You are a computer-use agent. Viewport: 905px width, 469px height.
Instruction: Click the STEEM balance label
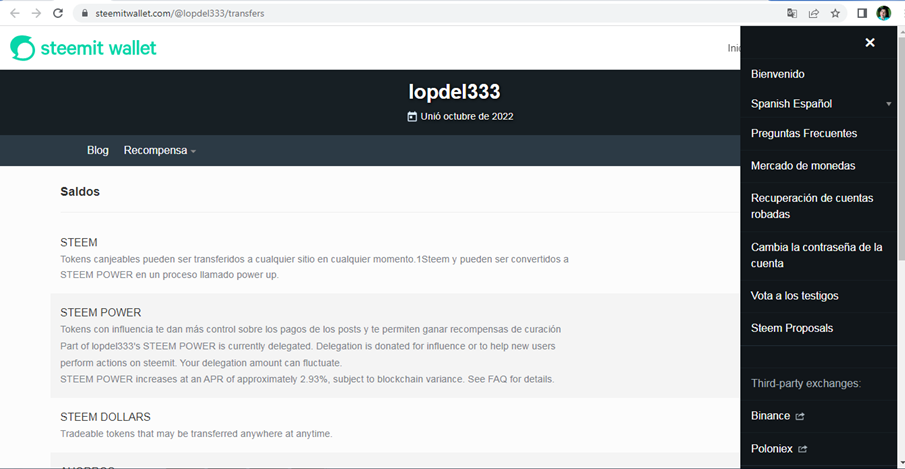pos(78,242)
